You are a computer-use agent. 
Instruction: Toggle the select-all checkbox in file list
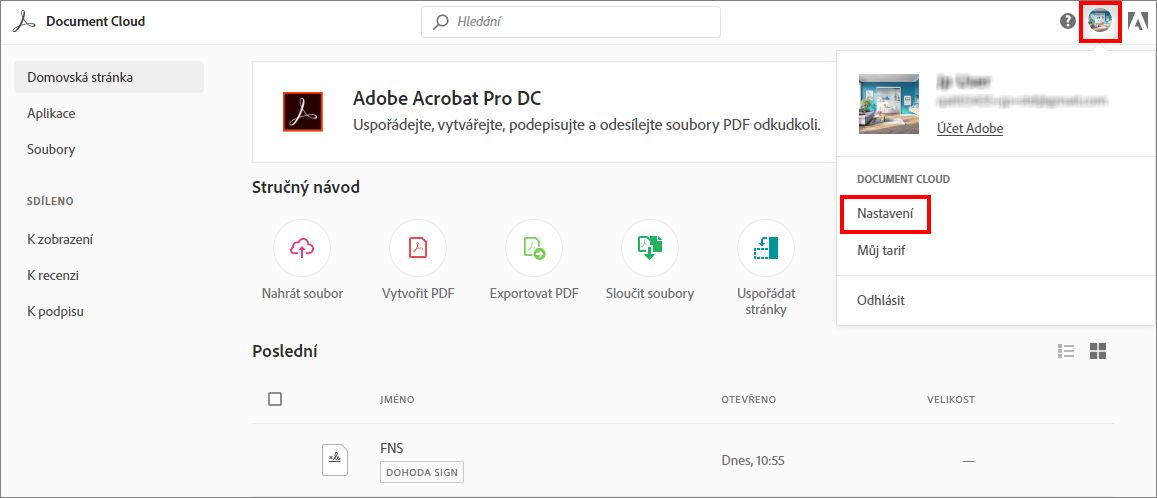pyautogui.click(x=275, y=399)
